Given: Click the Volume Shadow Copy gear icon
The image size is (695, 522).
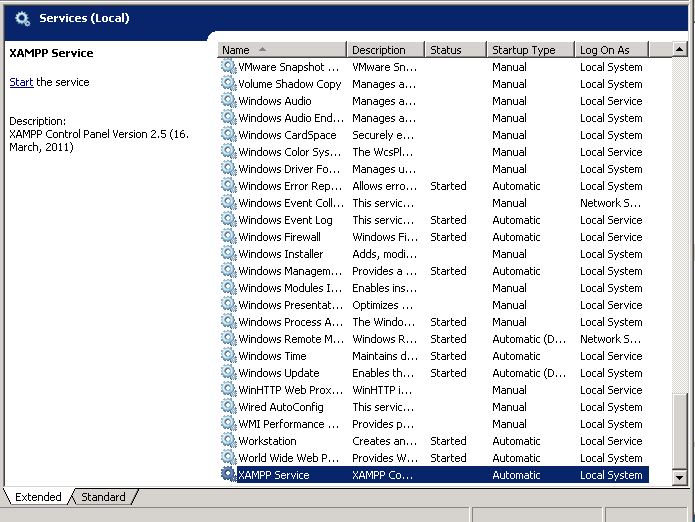Looking at the screenshot, I should (229, 84).
